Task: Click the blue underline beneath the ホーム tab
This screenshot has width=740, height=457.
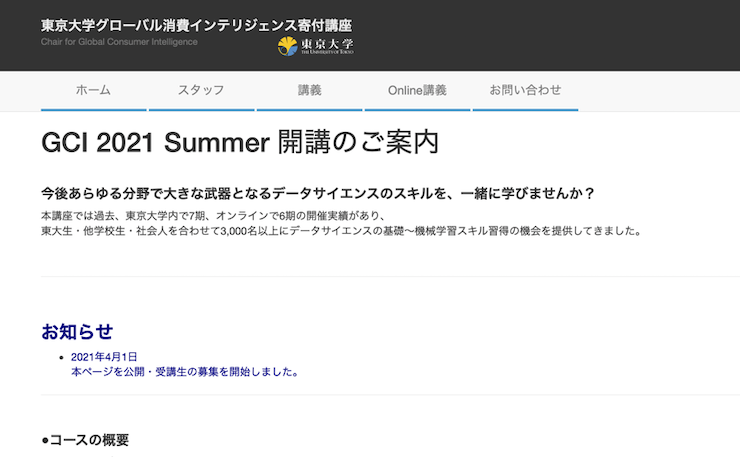Action: coord(93,108)
